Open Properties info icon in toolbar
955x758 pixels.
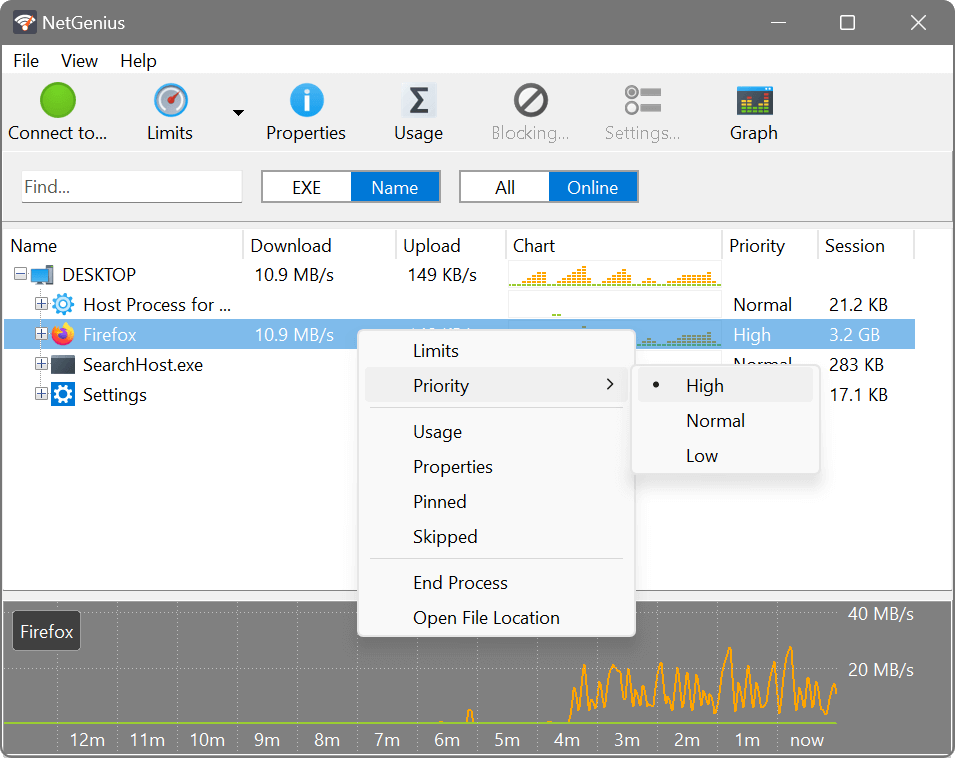coord(306,100)
